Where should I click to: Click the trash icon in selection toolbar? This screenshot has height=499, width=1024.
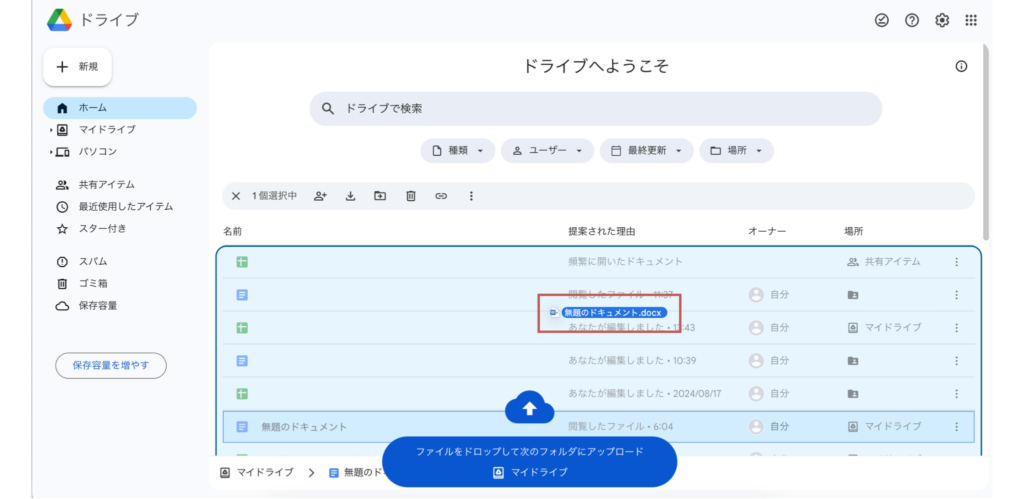(410, 196)
